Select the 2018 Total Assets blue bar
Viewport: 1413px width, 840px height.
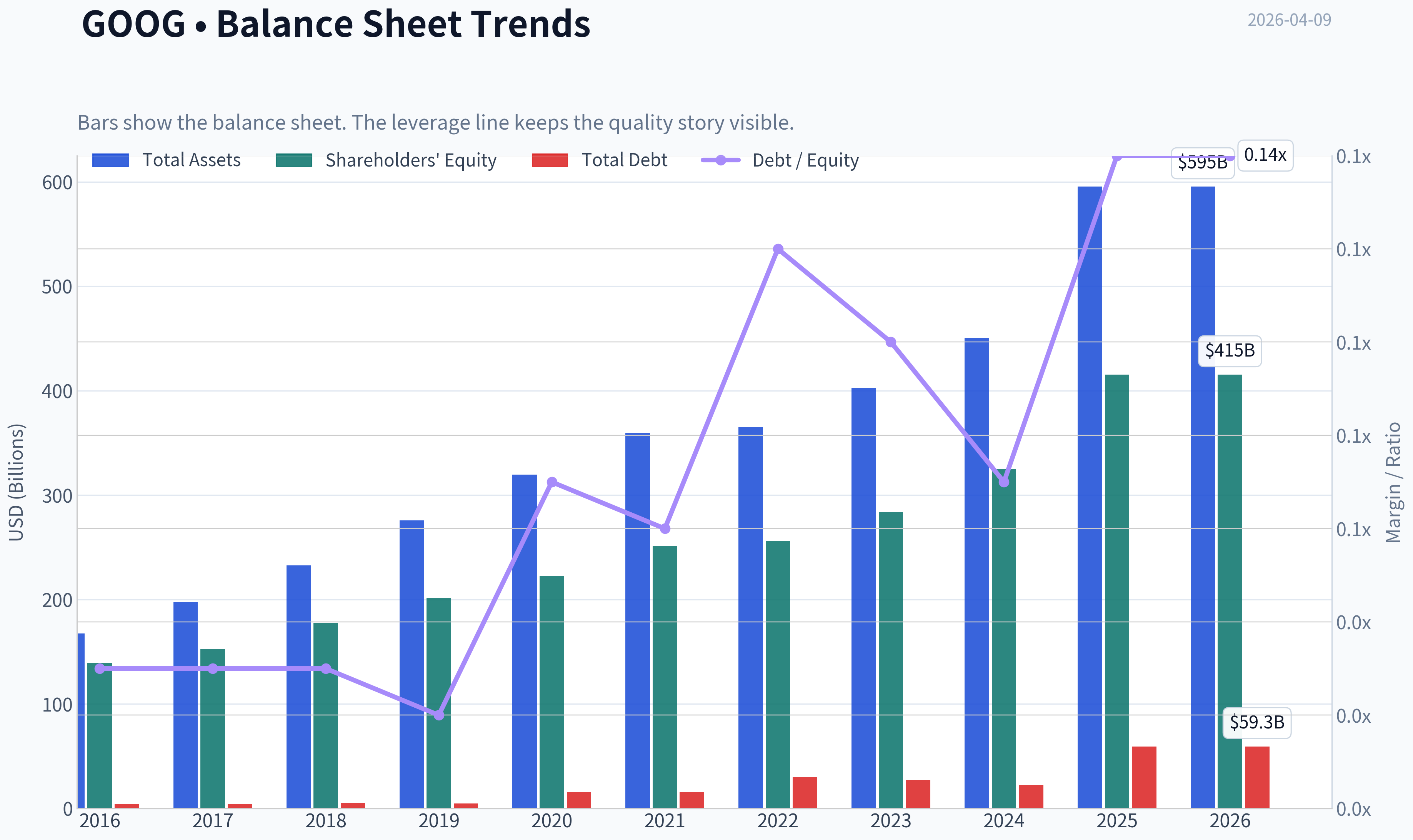click(298, 687)
